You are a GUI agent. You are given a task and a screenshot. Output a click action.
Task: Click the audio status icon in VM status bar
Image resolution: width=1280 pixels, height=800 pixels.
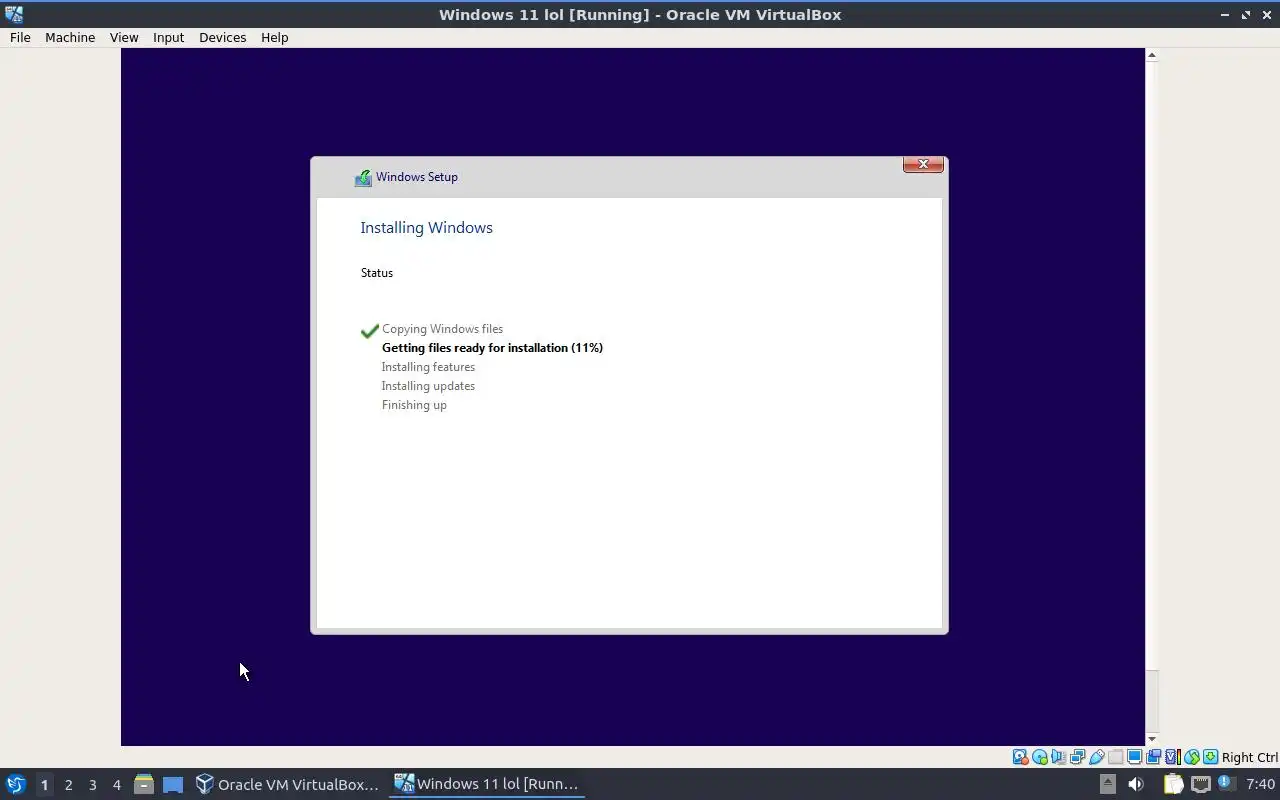(x=1058, y=757)
